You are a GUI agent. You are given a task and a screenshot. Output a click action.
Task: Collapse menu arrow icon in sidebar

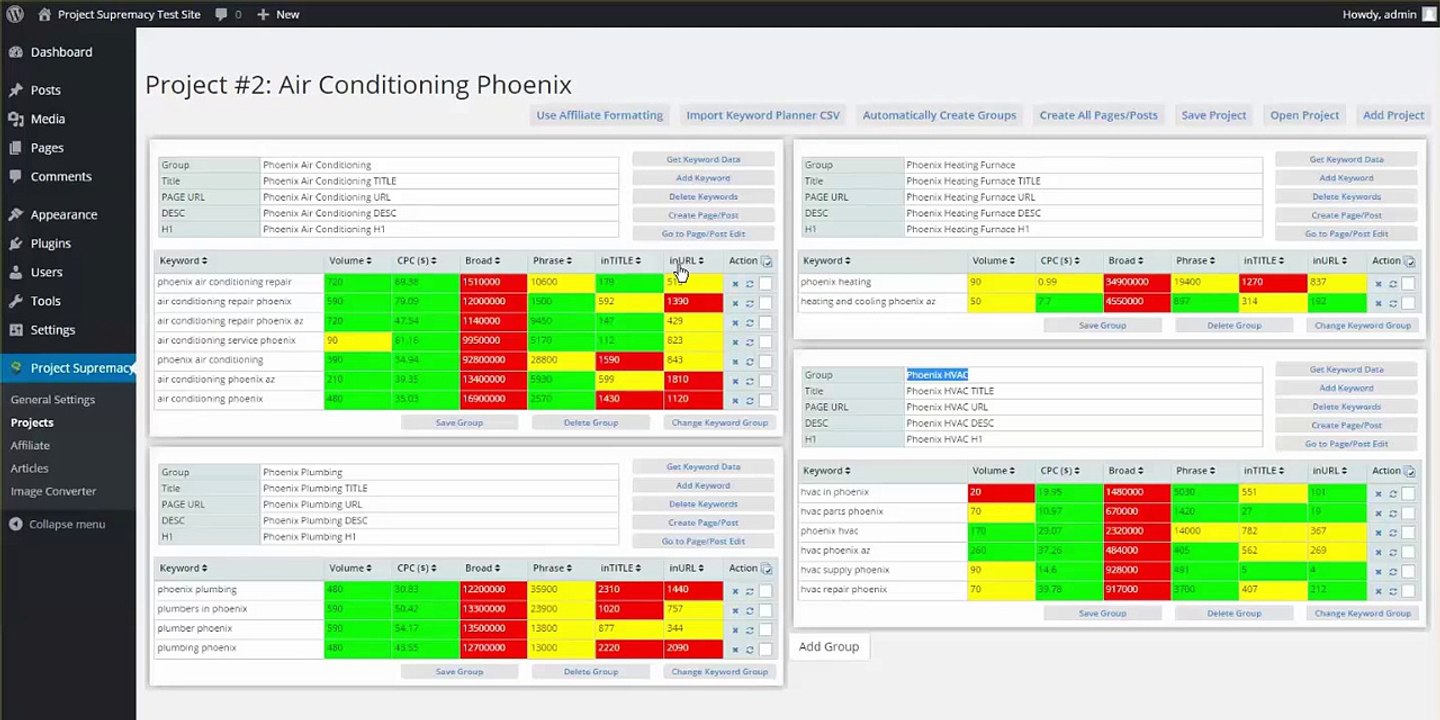point(15,524)
